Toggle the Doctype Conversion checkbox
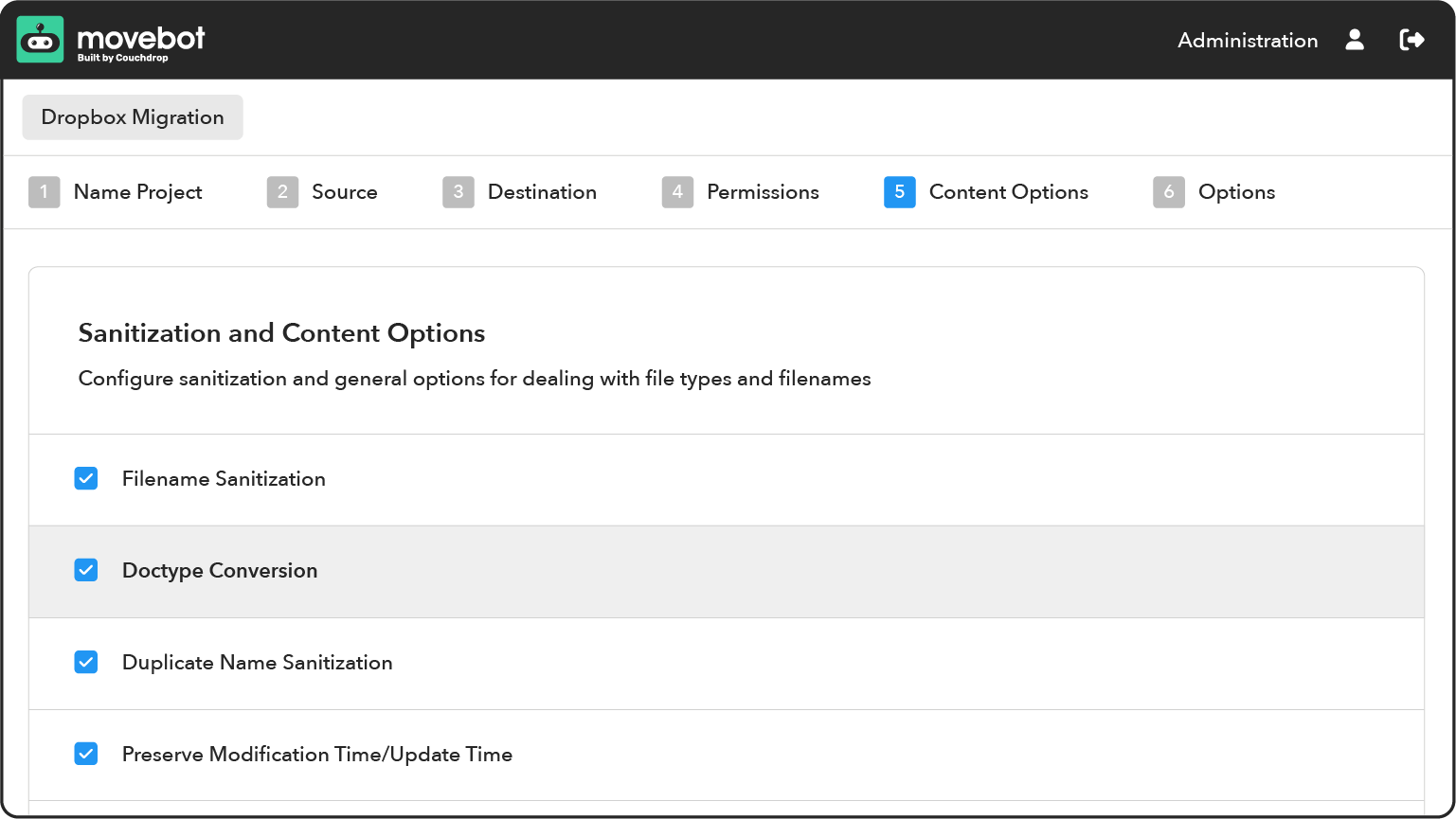 pyautogui.click(x=86, y=571)
